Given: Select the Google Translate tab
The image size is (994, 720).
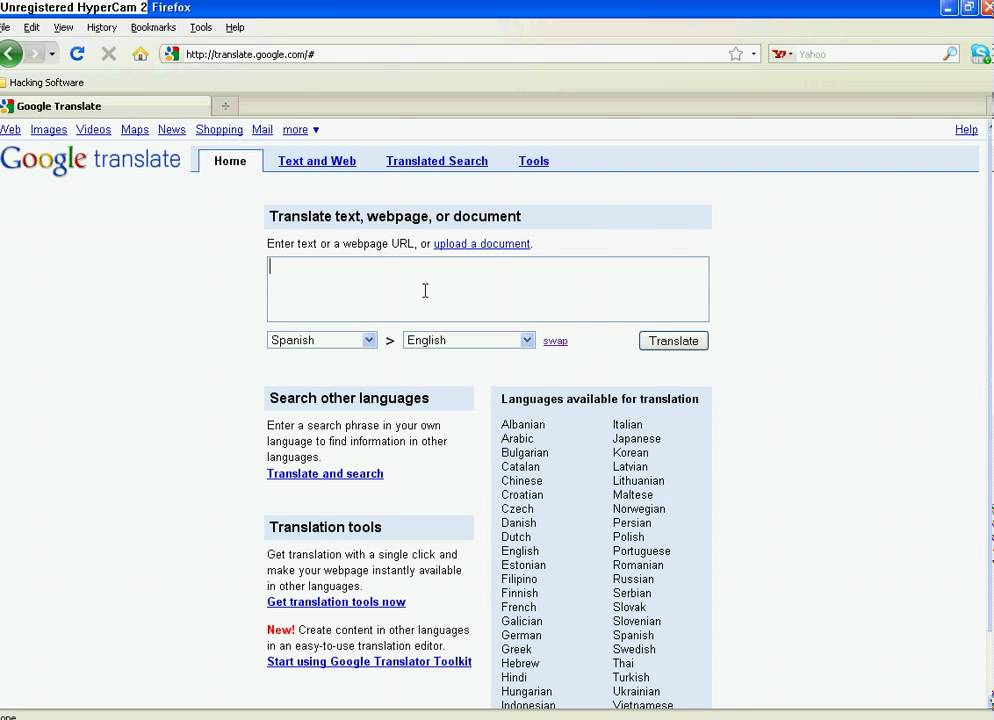Looking at the screenshot, I should click(x=105, y=106).
